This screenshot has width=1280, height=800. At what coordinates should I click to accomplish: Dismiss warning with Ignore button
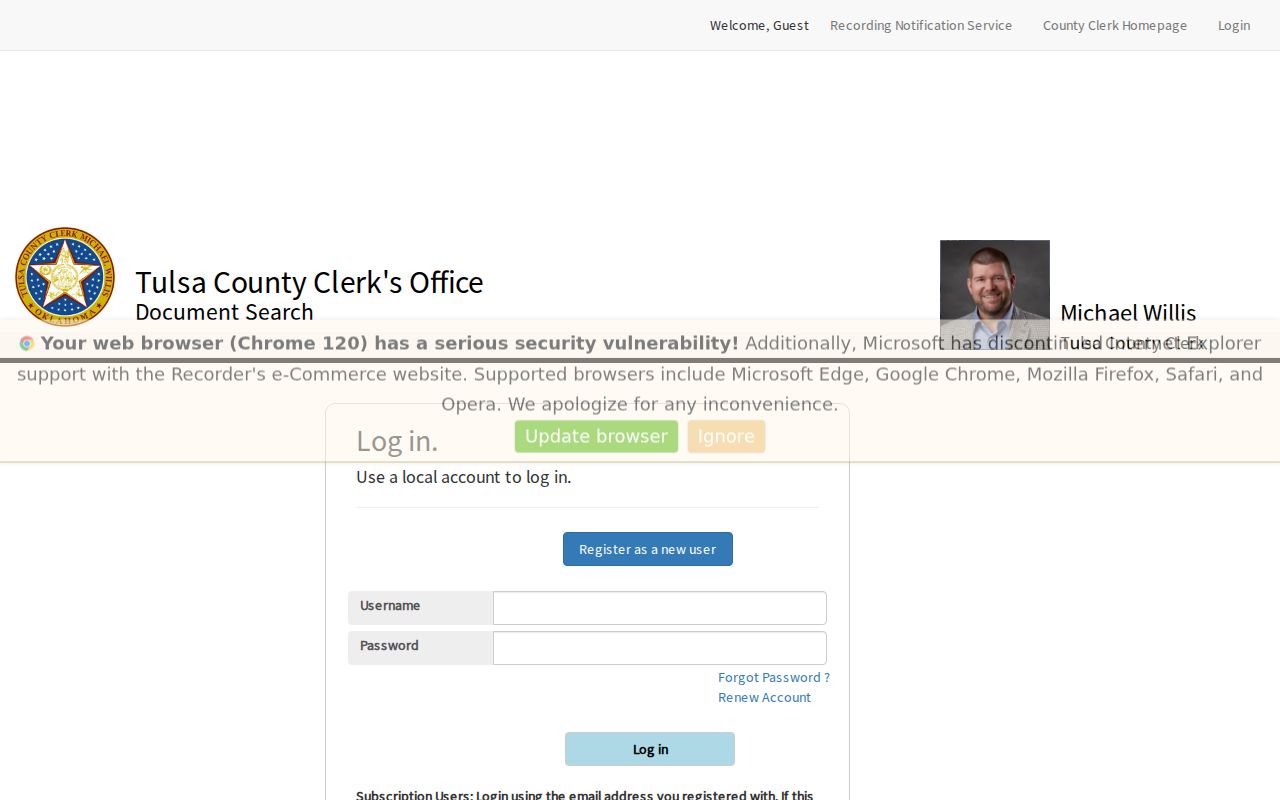[726, 436]
